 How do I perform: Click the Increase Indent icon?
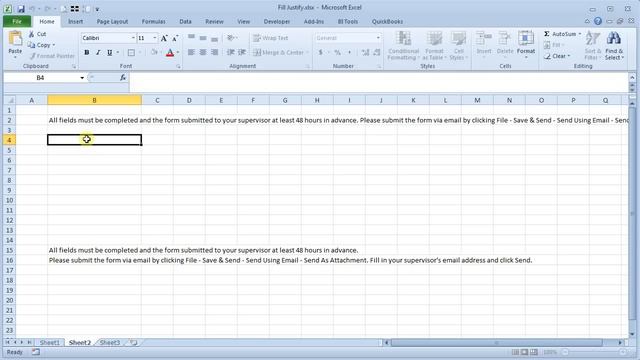(x=242, y=52)
